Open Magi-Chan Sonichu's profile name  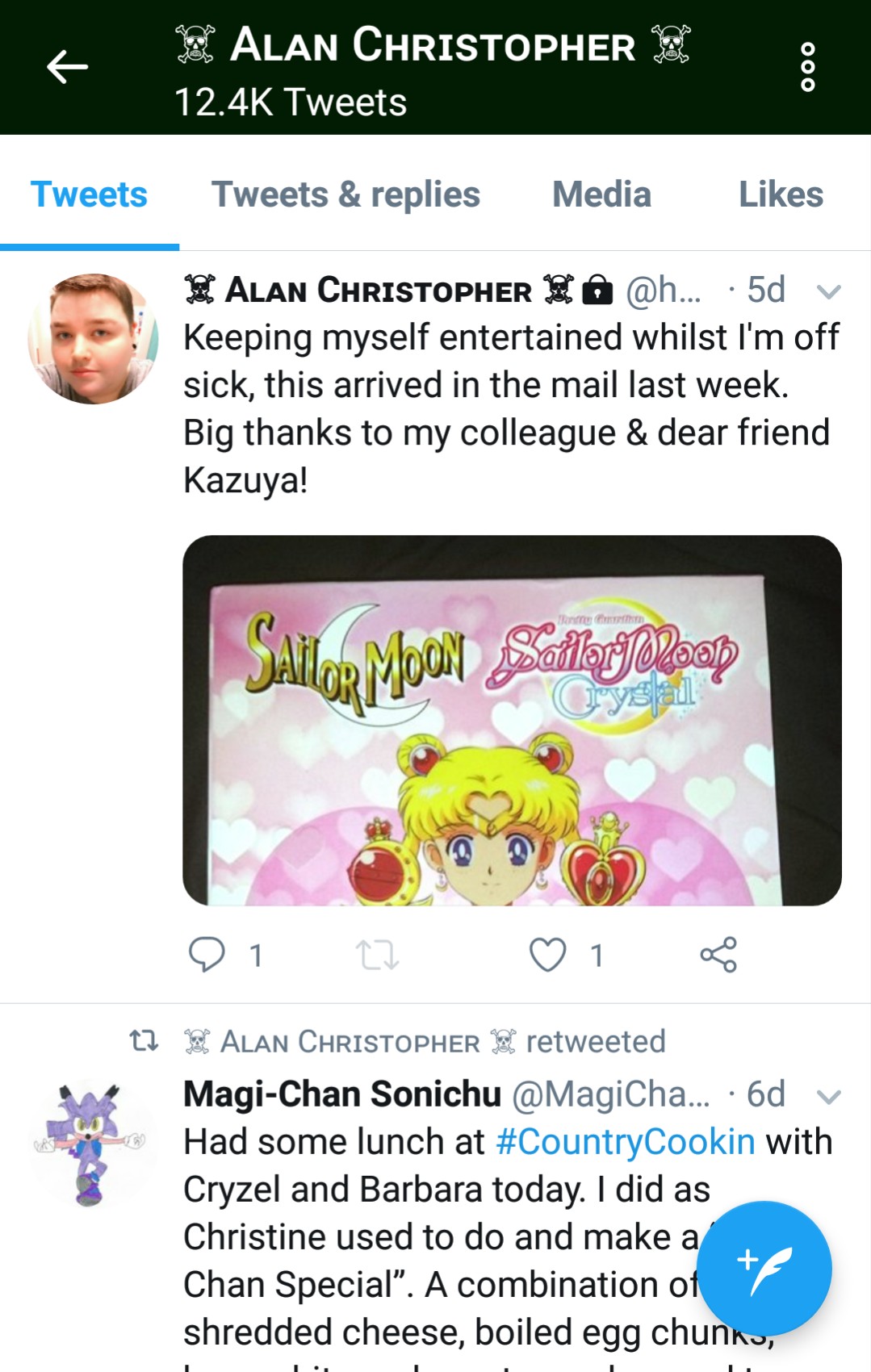coord(342,1094)
